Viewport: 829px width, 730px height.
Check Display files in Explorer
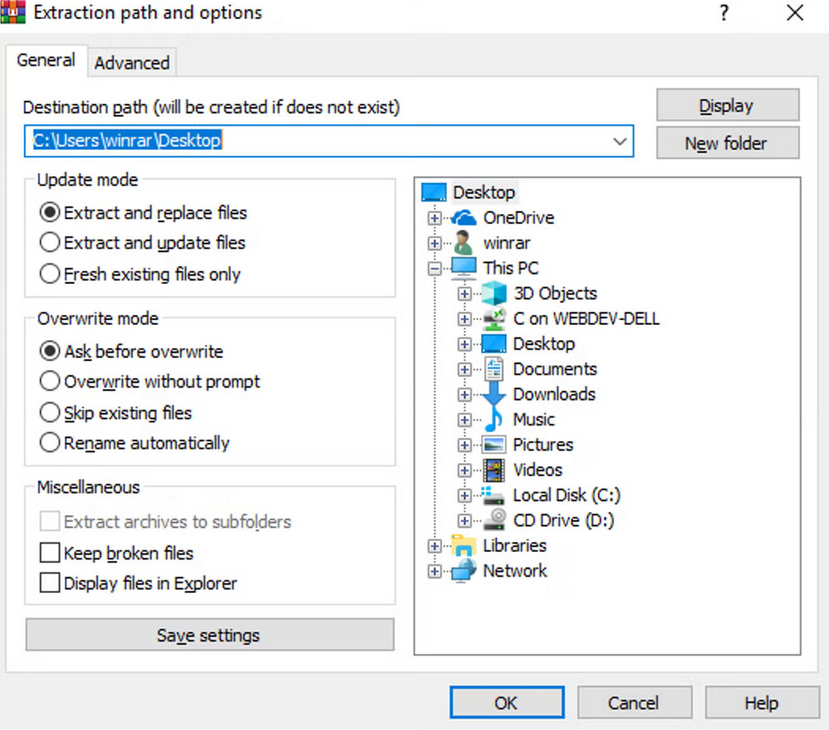tap(50, 583)
